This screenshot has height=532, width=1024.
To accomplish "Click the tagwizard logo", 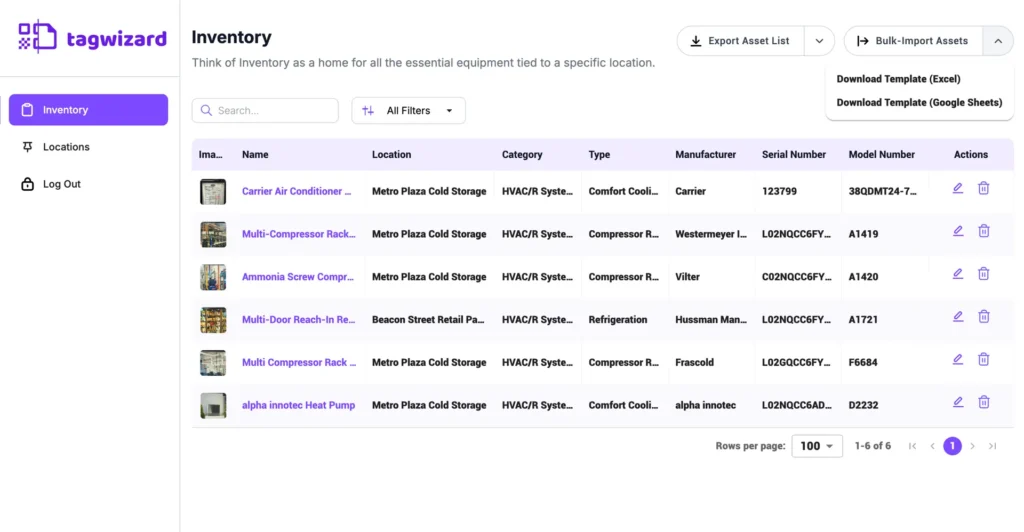I will (x=92, y=37).
